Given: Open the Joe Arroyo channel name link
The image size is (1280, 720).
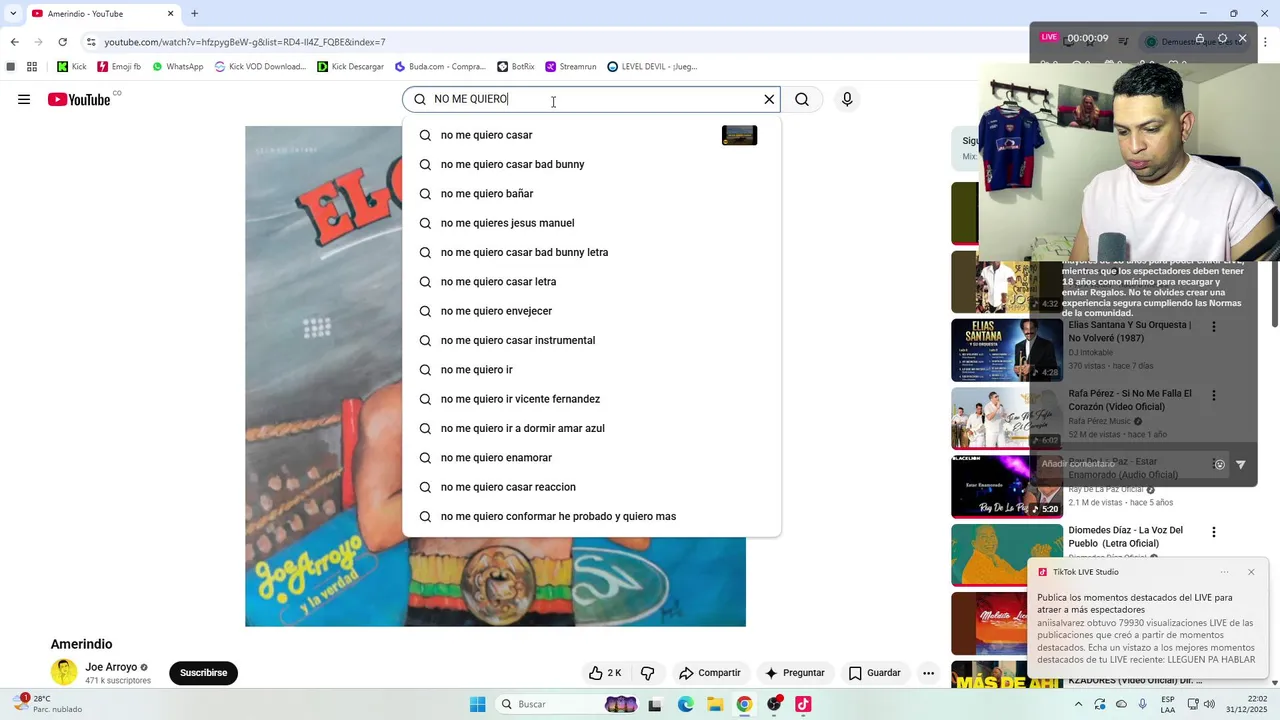Looking at the screenshot, I should point(111,667).
